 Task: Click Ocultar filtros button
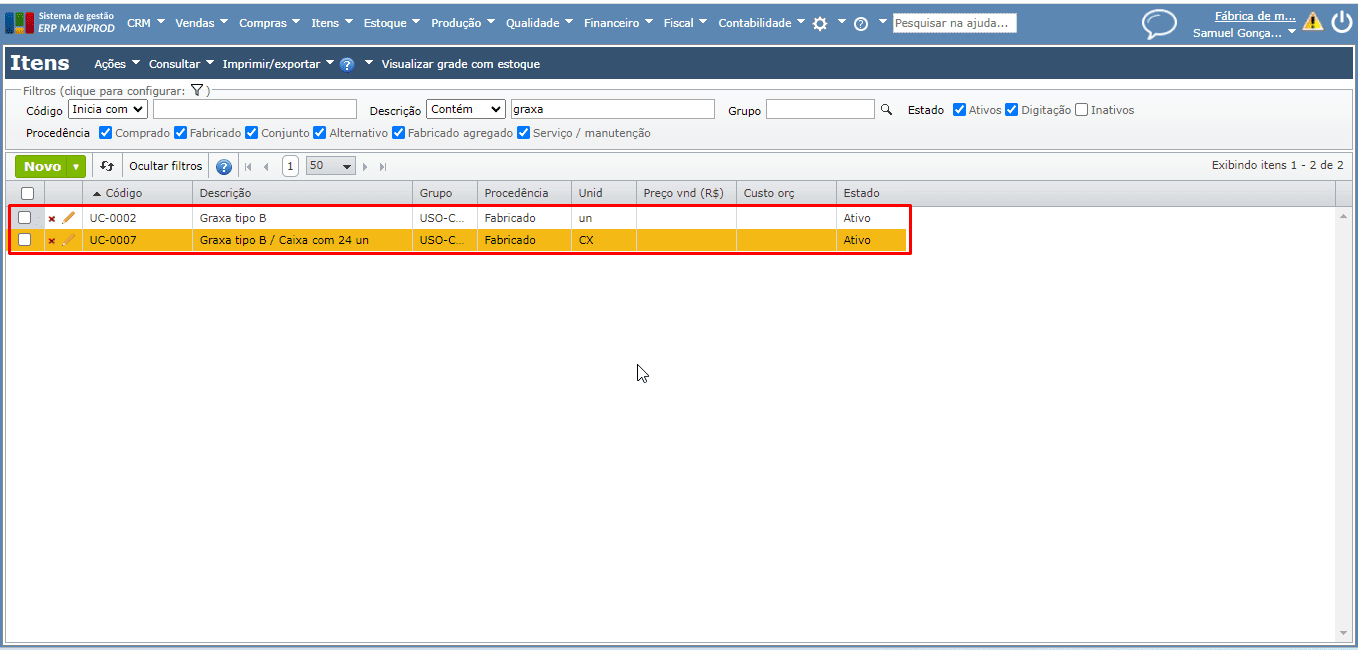tap(166, 166)
